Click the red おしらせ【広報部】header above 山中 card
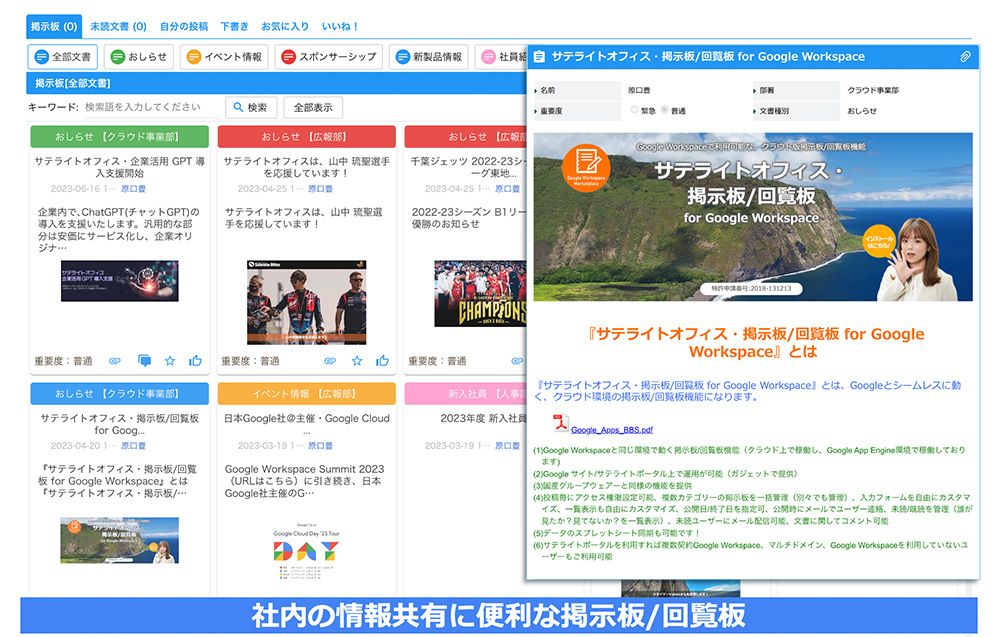This screenshot has width=1000, height=637. (307, 136)
